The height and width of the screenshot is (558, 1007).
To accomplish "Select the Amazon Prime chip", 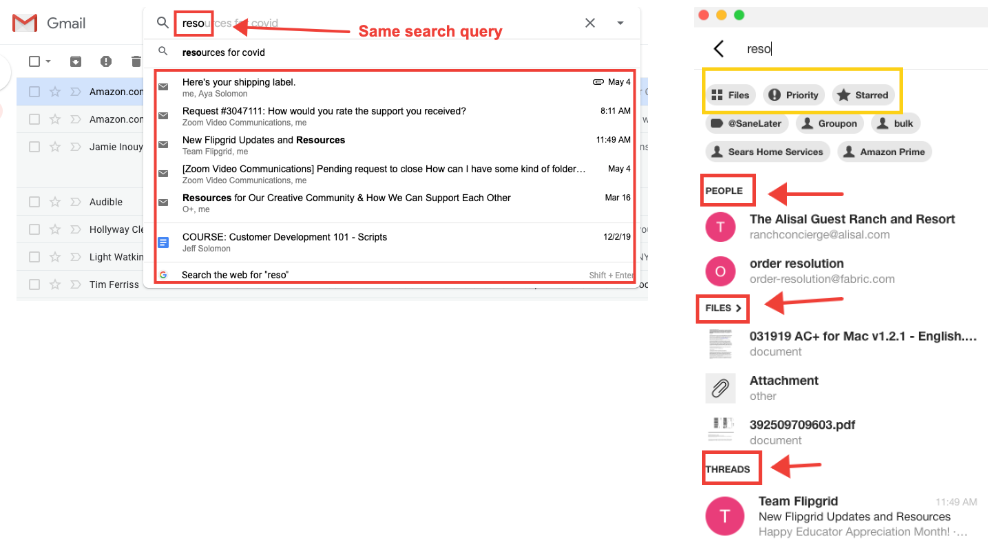I will coord(884,152).
